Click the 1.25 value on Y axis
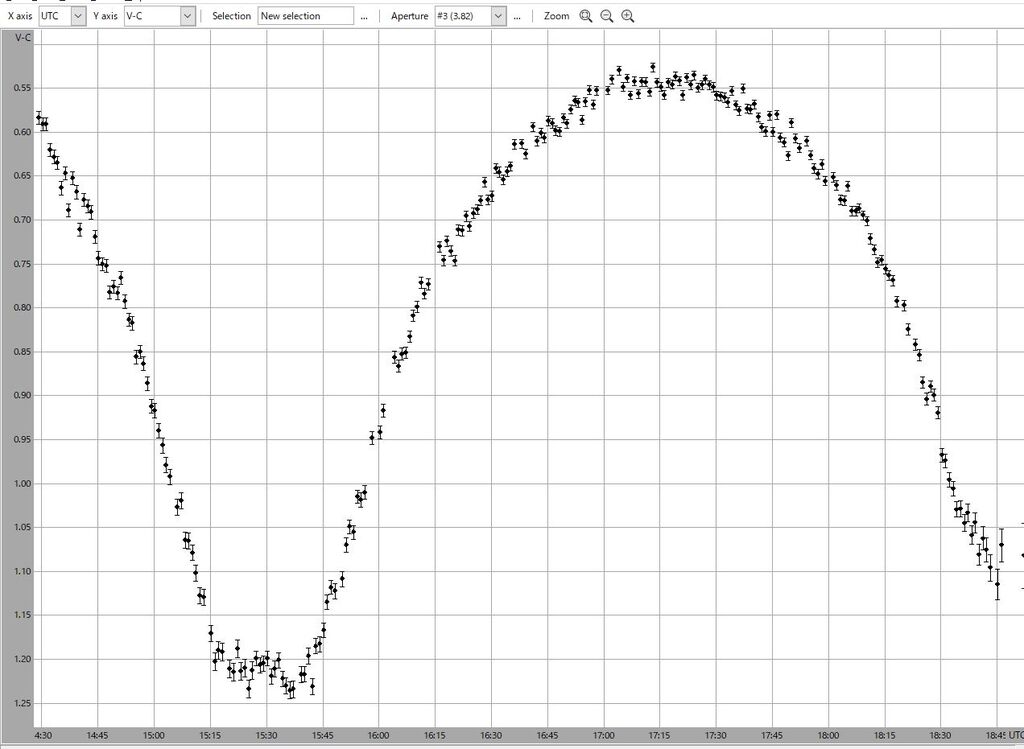The width and height of the screenshot is (1024, 749). (x=22, y=703)
